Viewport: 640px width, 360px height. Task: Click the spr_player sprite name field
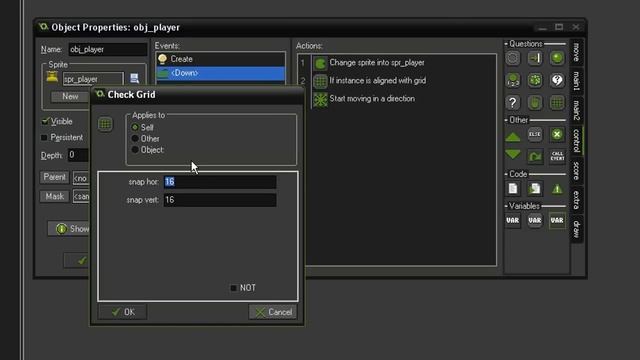[x=93, y=79]
